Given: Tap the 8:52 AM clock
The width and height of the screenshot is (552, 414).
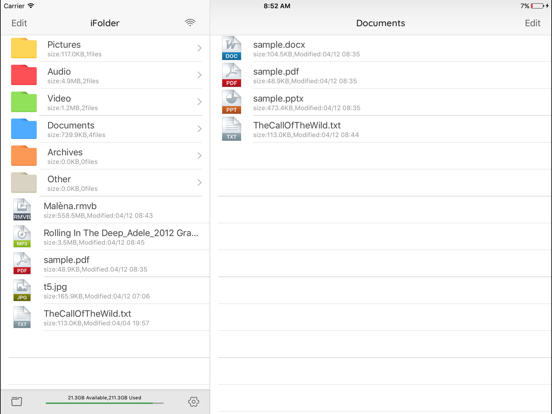Looking at the screenshot, I should click(277, 6).
